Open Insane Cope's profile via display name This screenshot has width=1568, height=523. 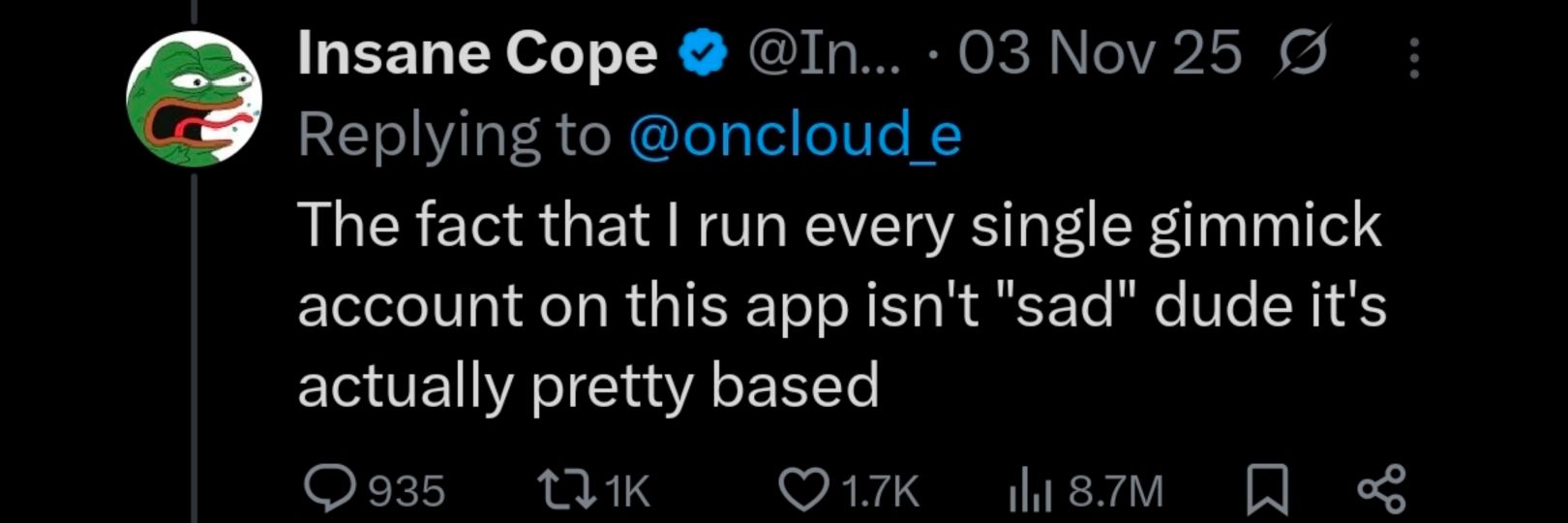[477, 53]
